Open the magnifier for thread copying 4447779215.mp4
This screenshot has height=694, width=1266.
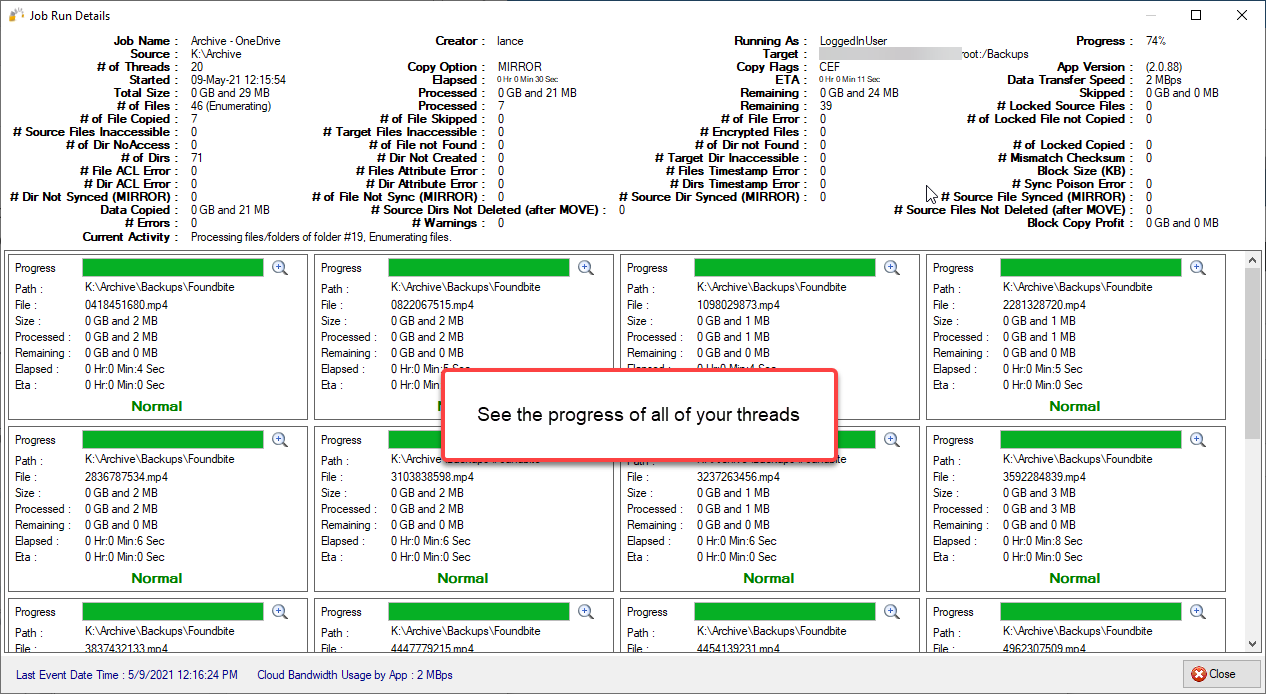(586, 611)
